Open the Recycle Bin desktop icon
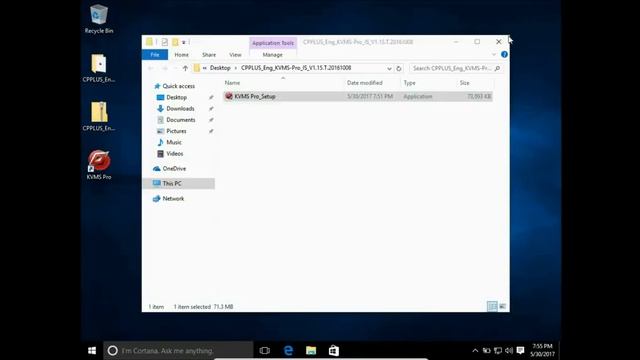The height and width of the screenshot is (360, 640). click(99, 18)
